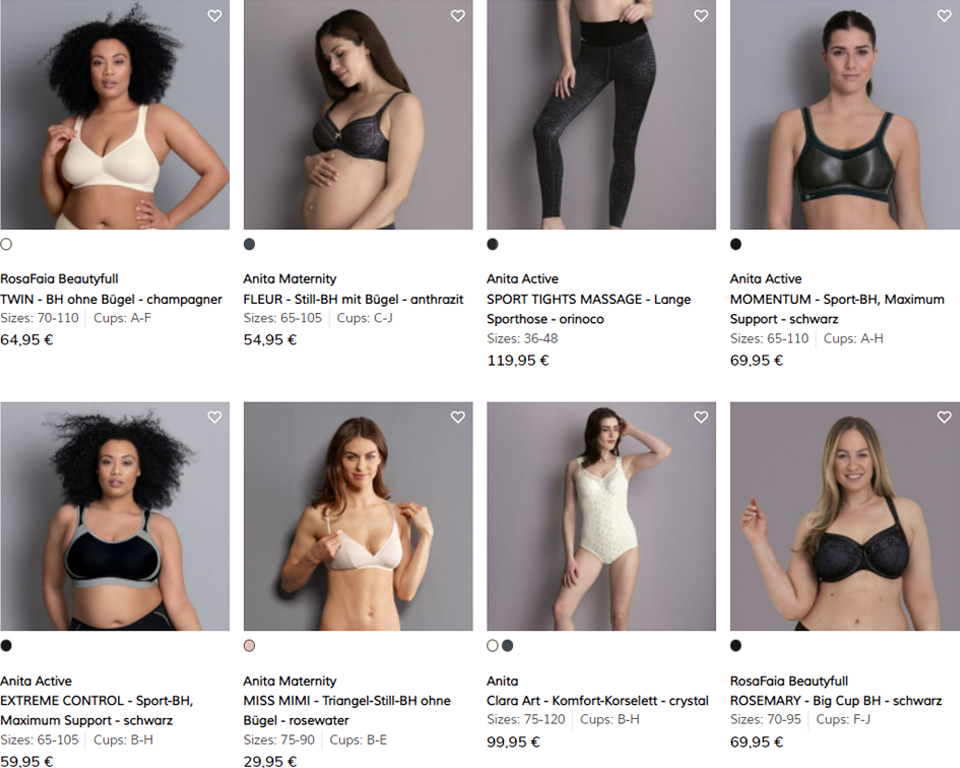Screen dimensions: 960x768
Task: Open the MISS MIMI nursing bra photo
Action: click(x=358, y=516)
